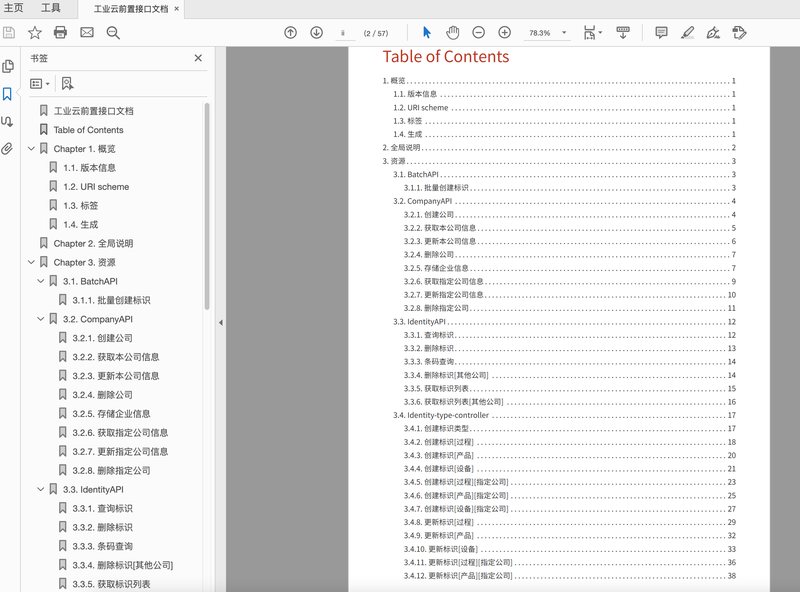The height and width of the screenshot is (592, 800).
Task: Click the page number input field
Action: point(343,33)
